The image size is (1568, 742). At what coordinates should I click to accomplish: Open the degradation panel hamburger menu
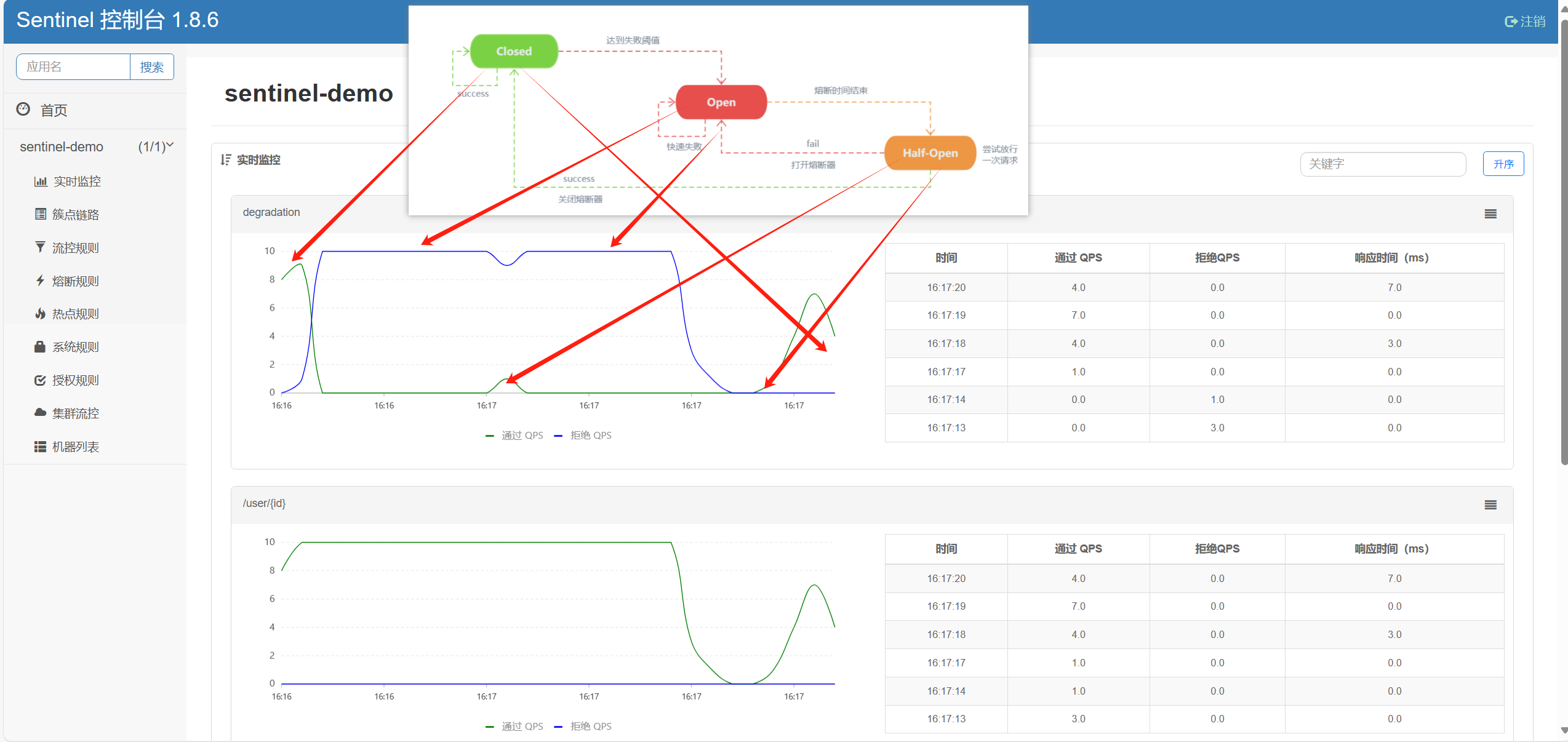click(x=1490, y=214)
